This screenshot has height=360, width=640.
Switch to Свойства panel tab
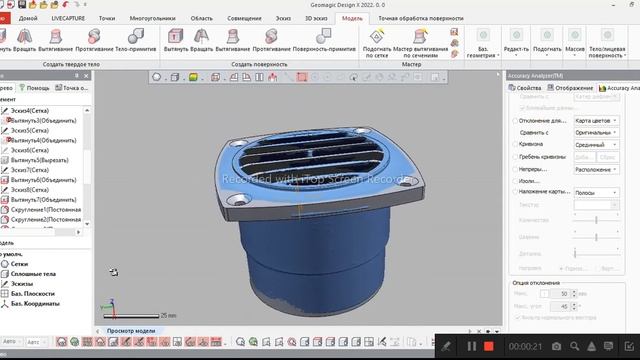525,88
